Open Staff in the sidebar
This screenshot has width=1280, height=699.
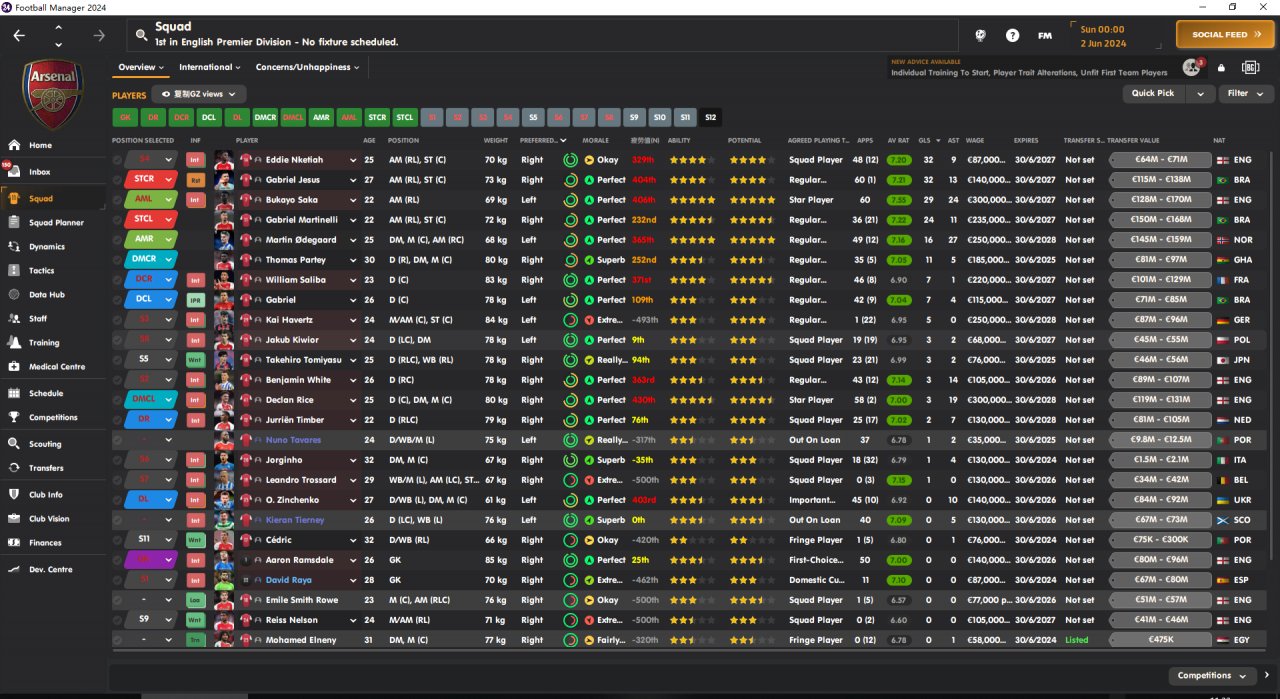tap(55, 318)
